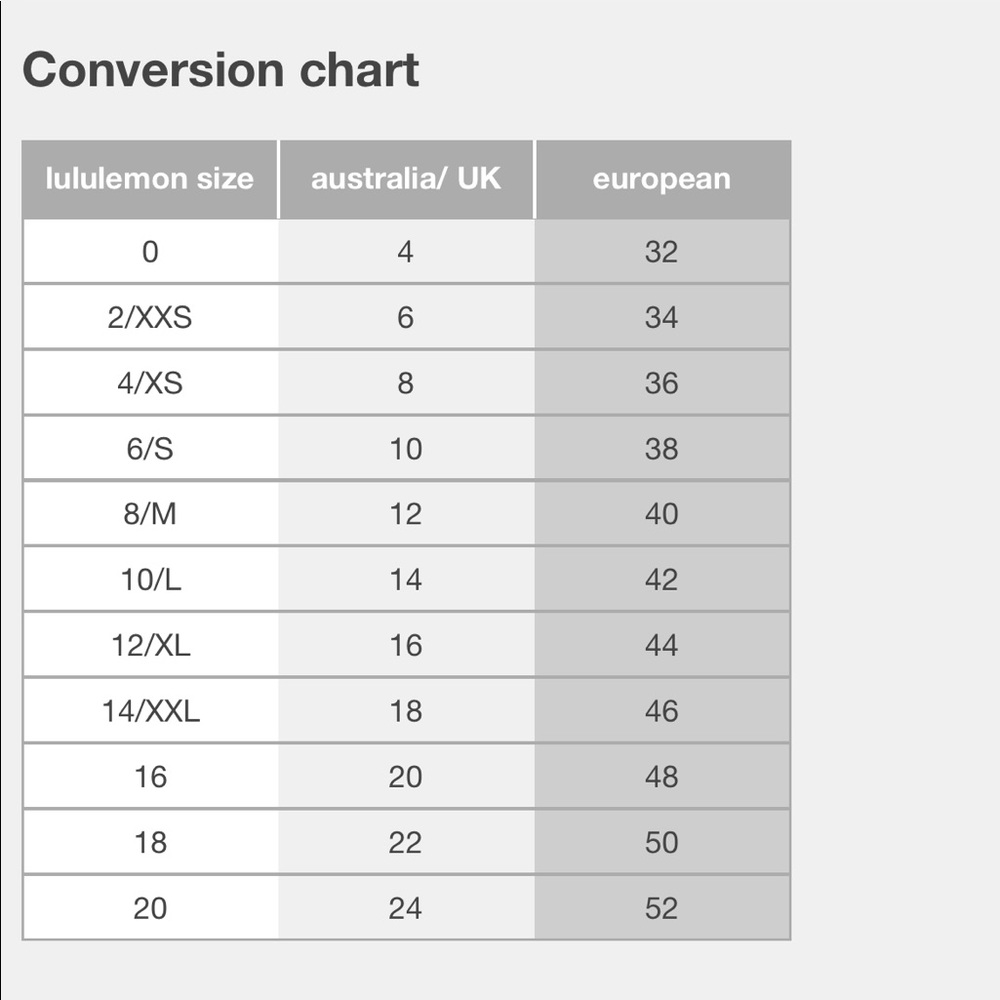This screenshot has width=1000, height=1000.
Task: Select European size 46 cell
Action: (x=661, y=711)
